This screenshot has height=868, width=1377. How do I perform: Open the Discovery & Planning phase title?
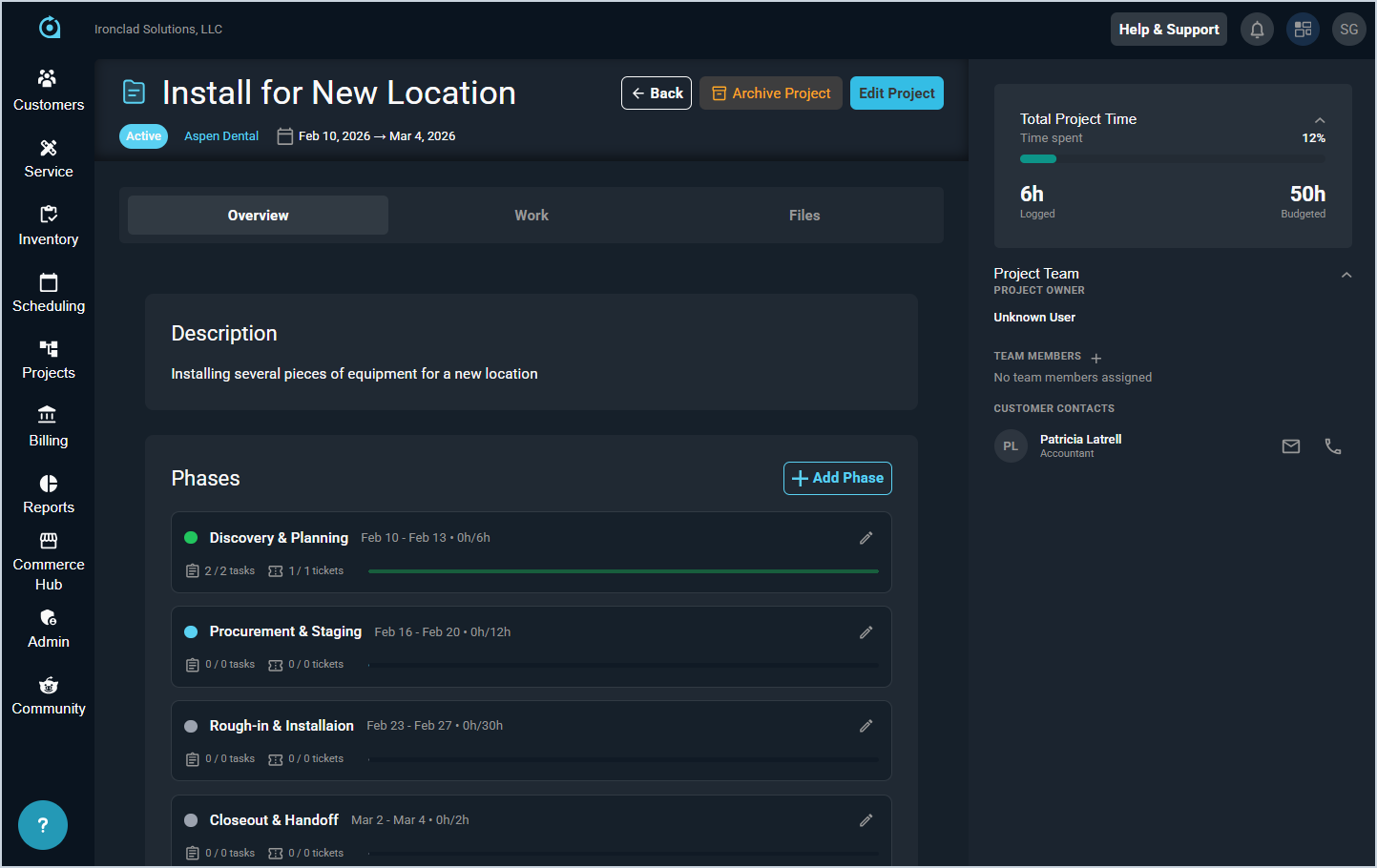(x=279, y=538)
